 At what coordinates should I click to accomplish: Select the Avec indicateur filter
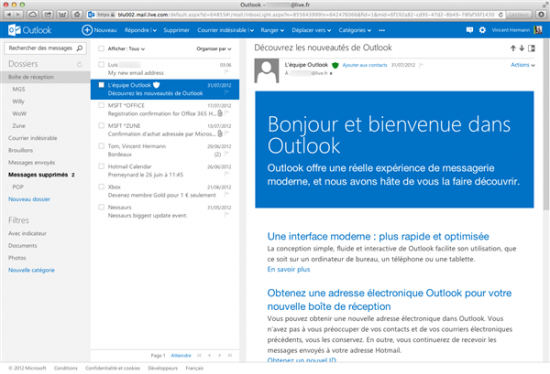pos(27,233)
